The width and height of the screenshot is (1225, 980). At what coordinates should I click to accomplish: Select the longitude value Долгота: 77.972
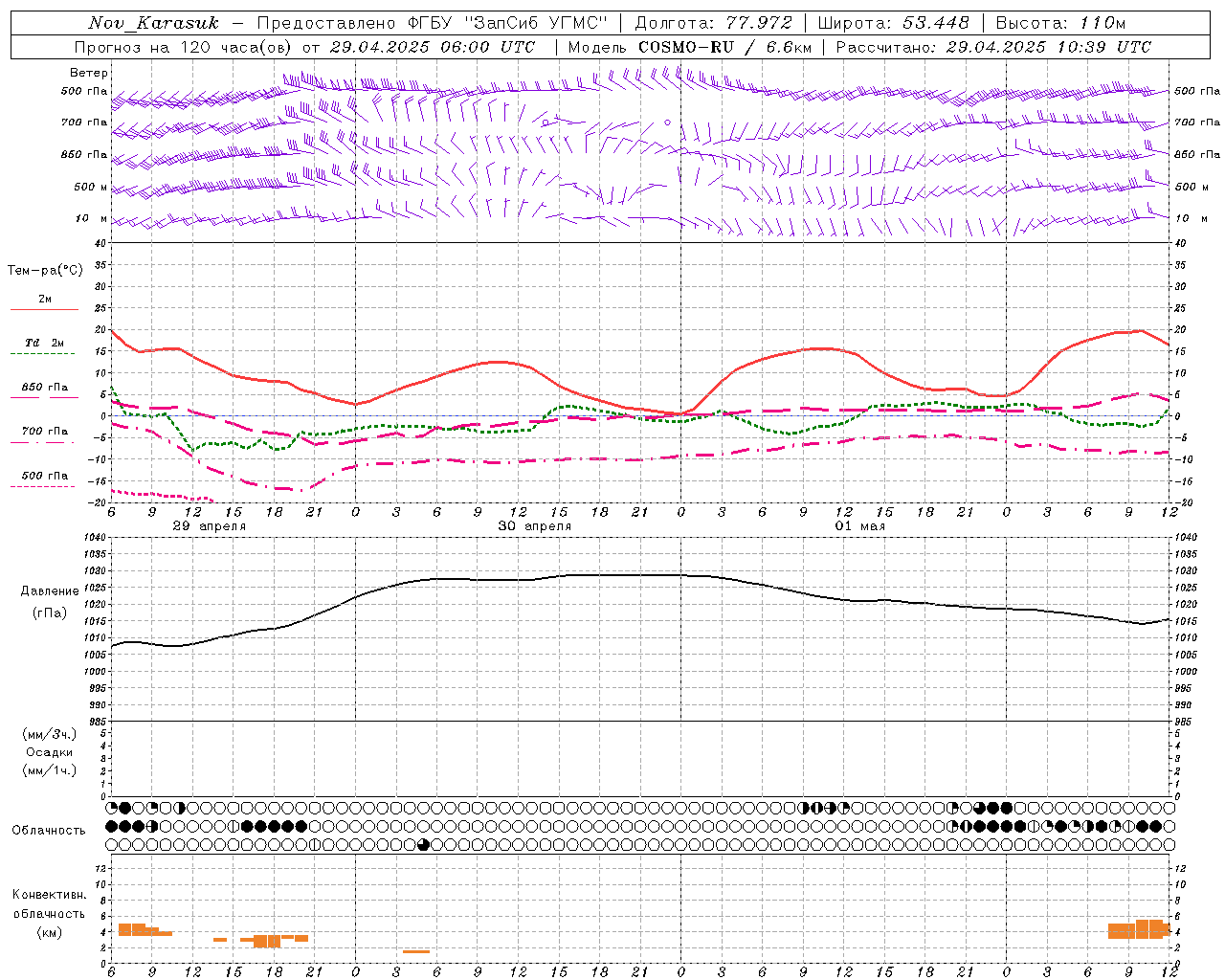[713, 23]
